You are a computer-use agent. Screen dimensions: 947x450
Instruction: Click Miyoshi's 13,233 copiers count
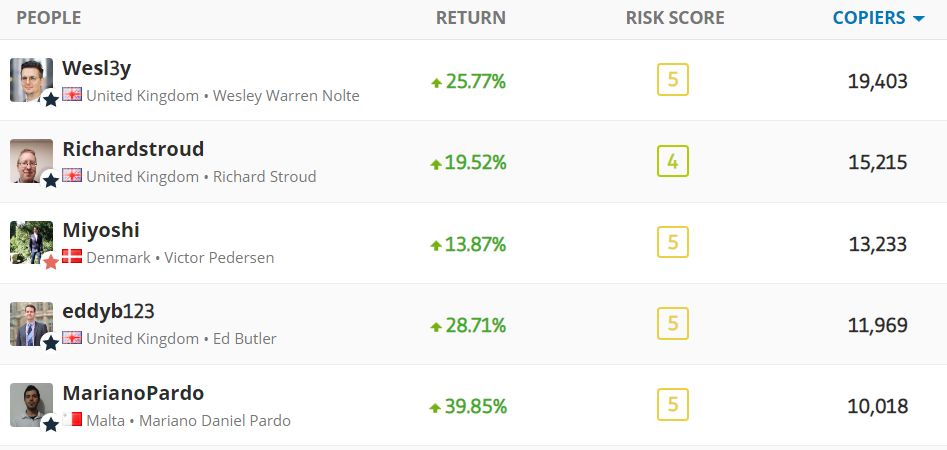click(x=877, y=244)
